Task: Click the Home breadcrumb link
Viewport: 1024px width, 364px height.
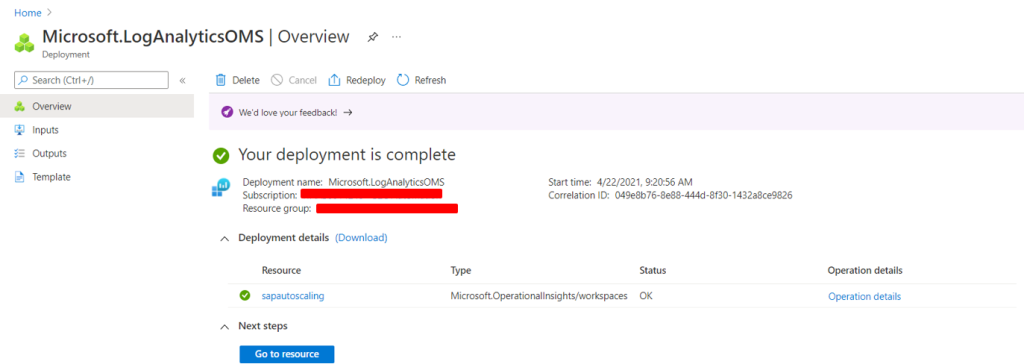Action: tap(27, 13)
